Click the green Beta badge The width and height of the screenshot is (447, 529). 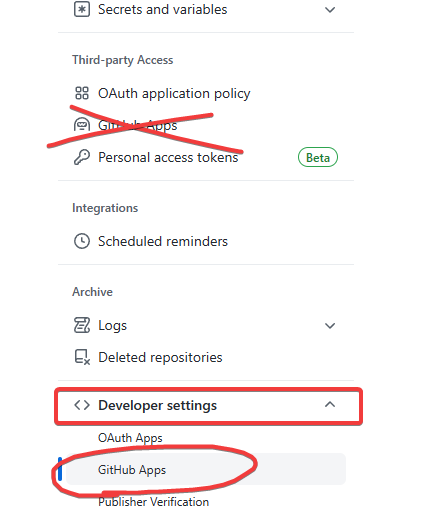coord(317,158)
